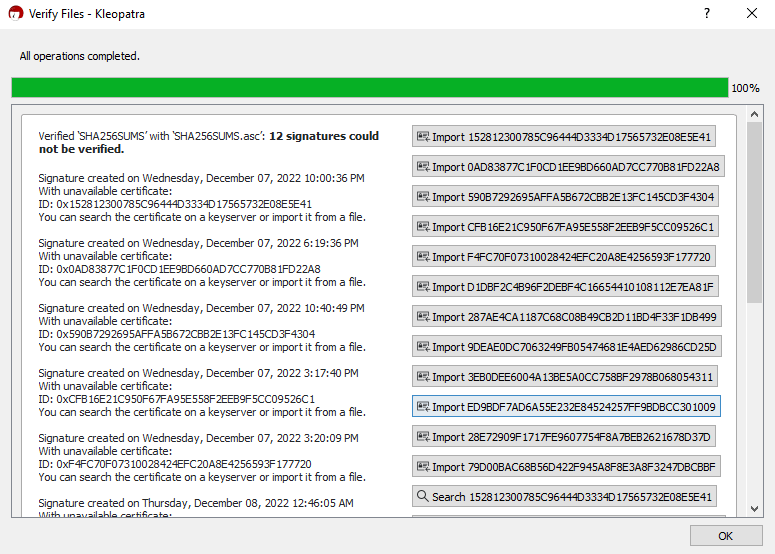Screen dimensions: 775x554
Task: Click signature line dated 3:17:40 PM
Action: tap(199, 373)
